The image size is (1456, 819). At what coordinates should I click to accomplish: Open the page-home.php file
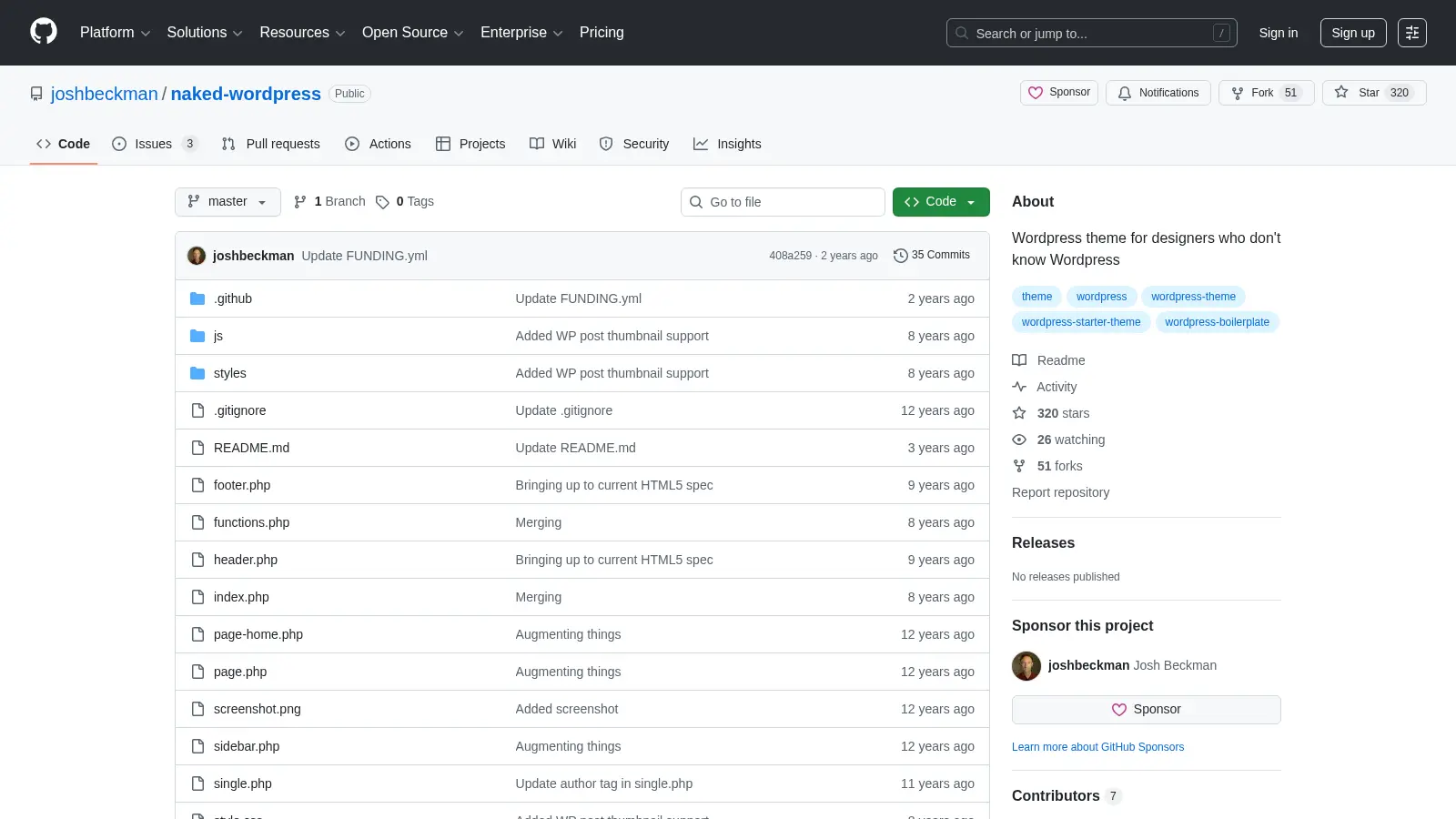(258, 634)
